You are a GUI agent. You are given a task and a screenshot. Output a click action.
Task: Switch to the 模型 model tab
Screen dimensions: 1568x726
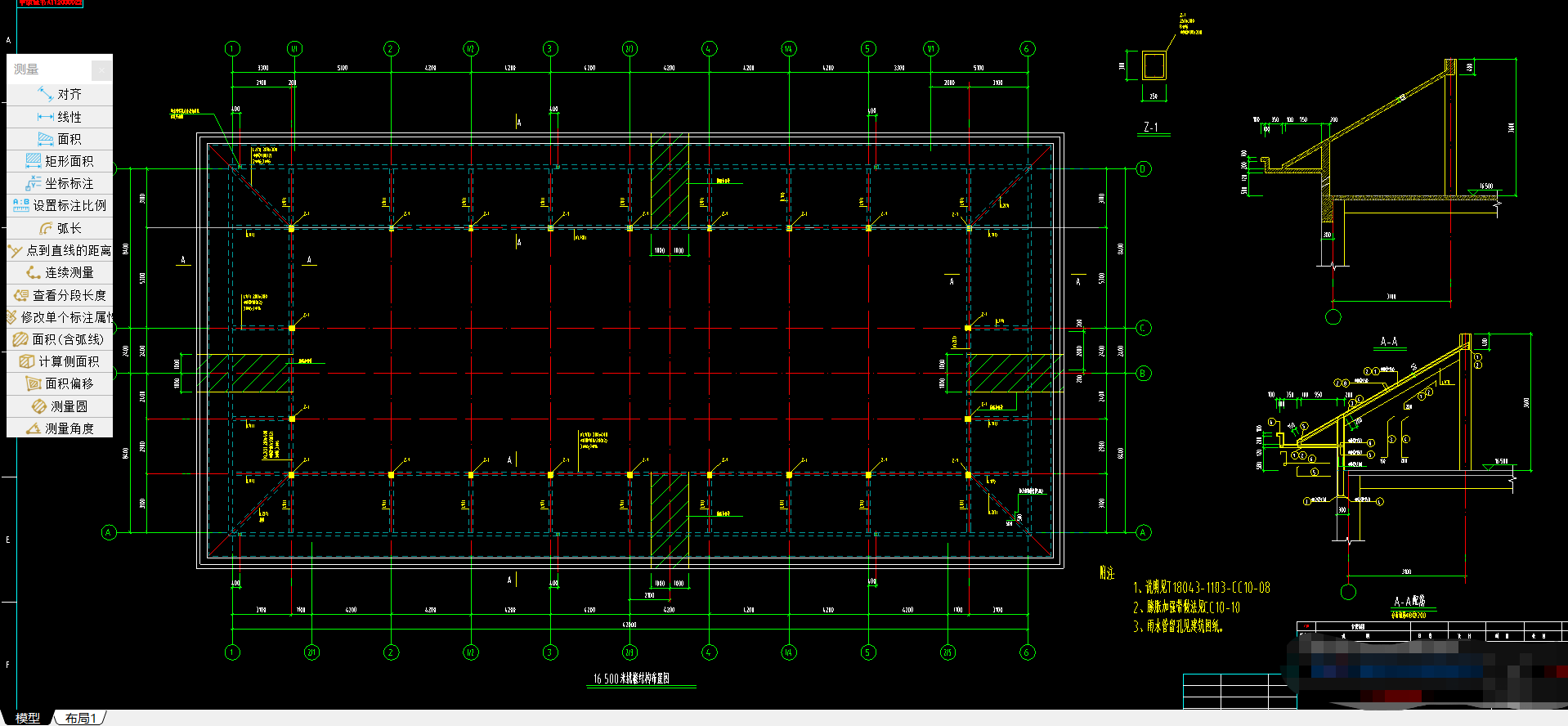pos(28,718)
